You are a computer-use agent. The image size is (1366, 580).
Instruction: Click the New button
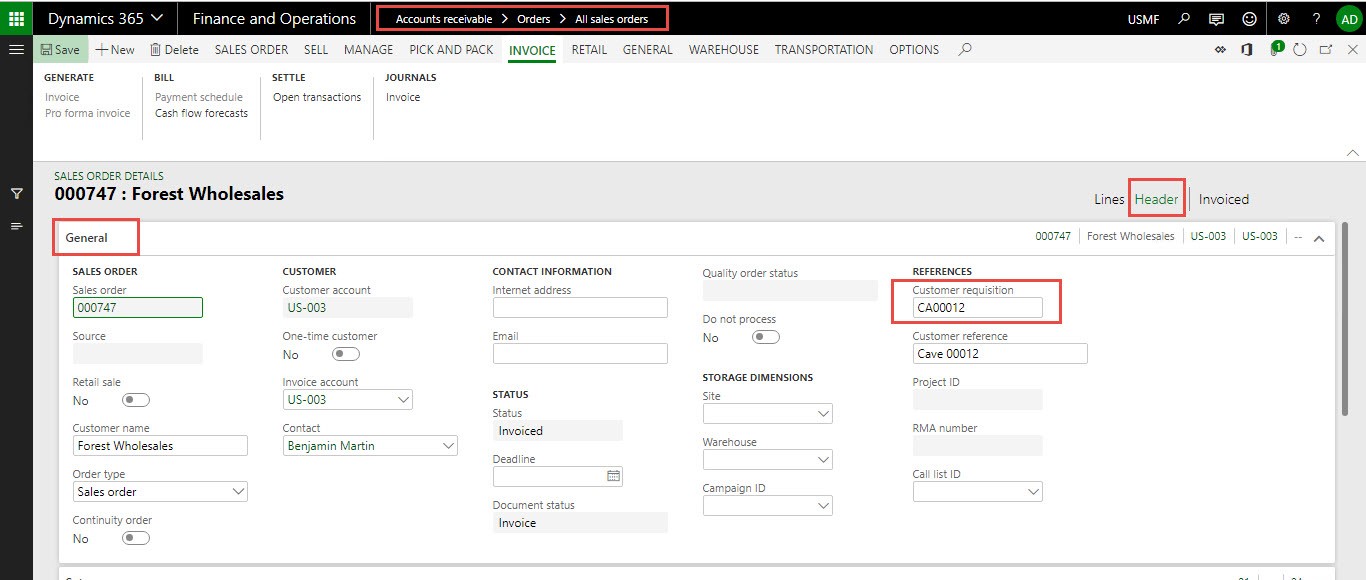tap(115, 49)
